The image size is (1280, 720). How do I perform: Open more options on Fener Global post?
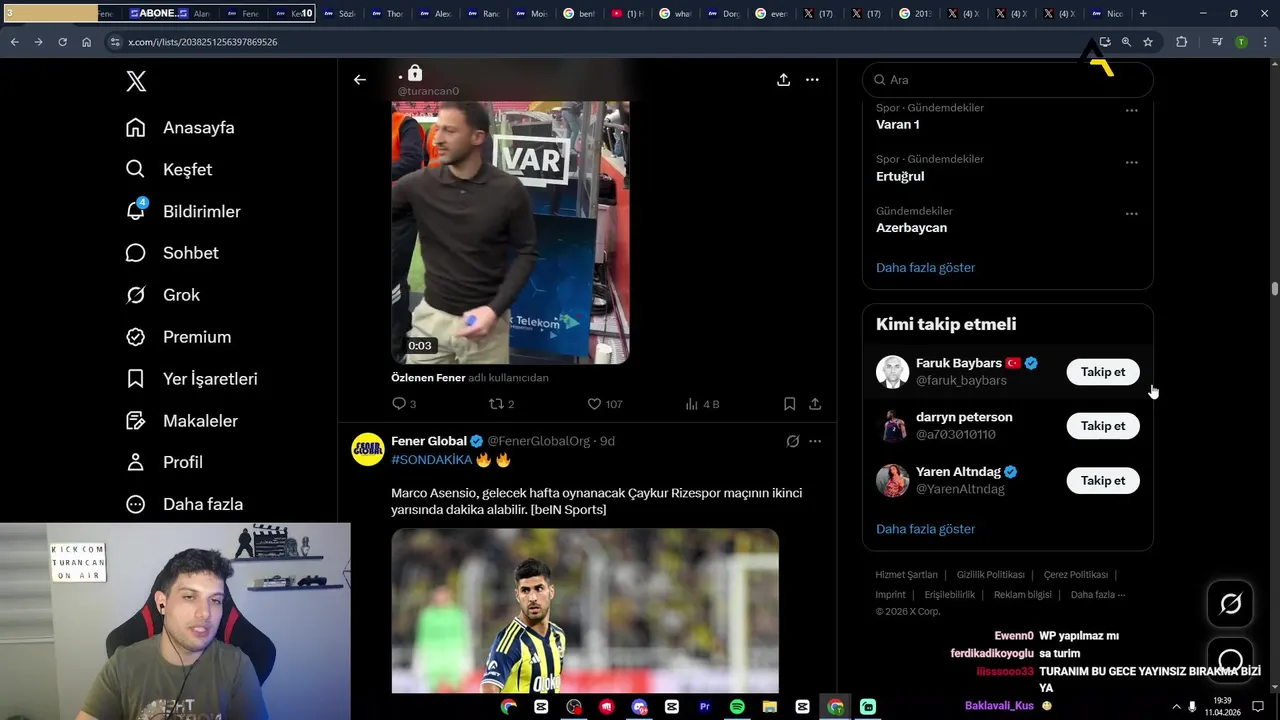[815, 441]
